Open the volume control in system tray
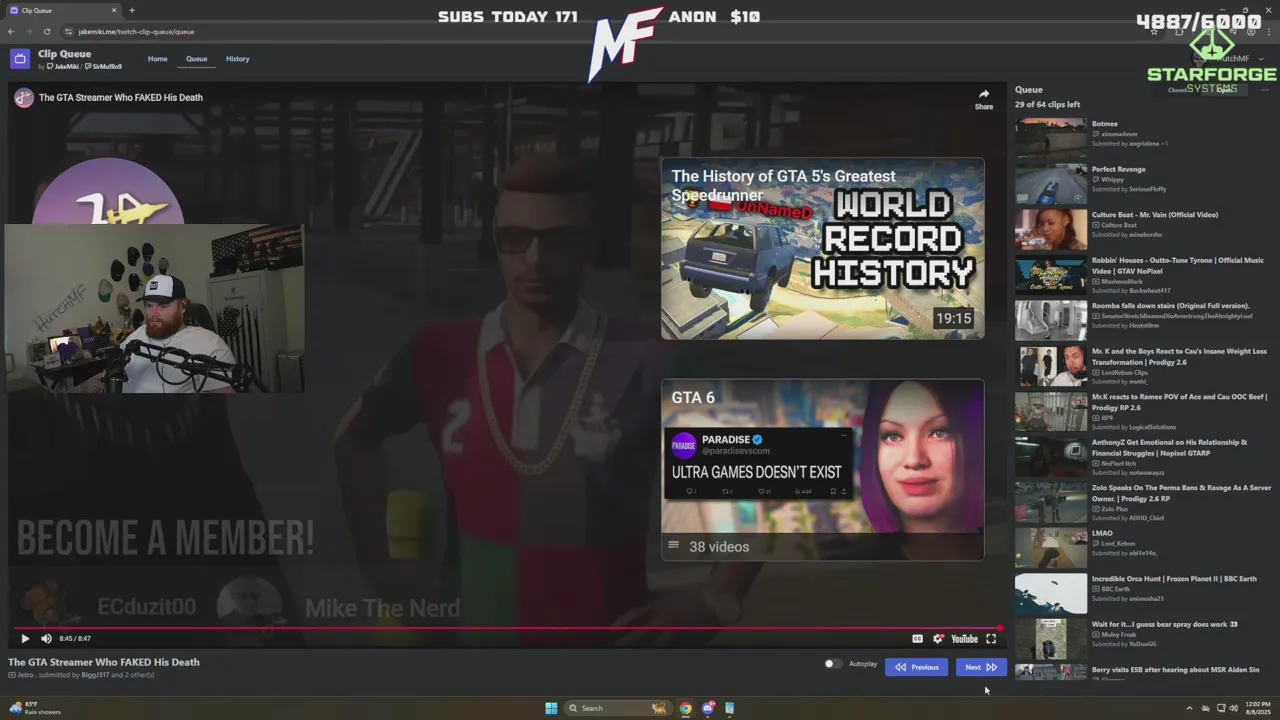 [x=1233, y=708]
